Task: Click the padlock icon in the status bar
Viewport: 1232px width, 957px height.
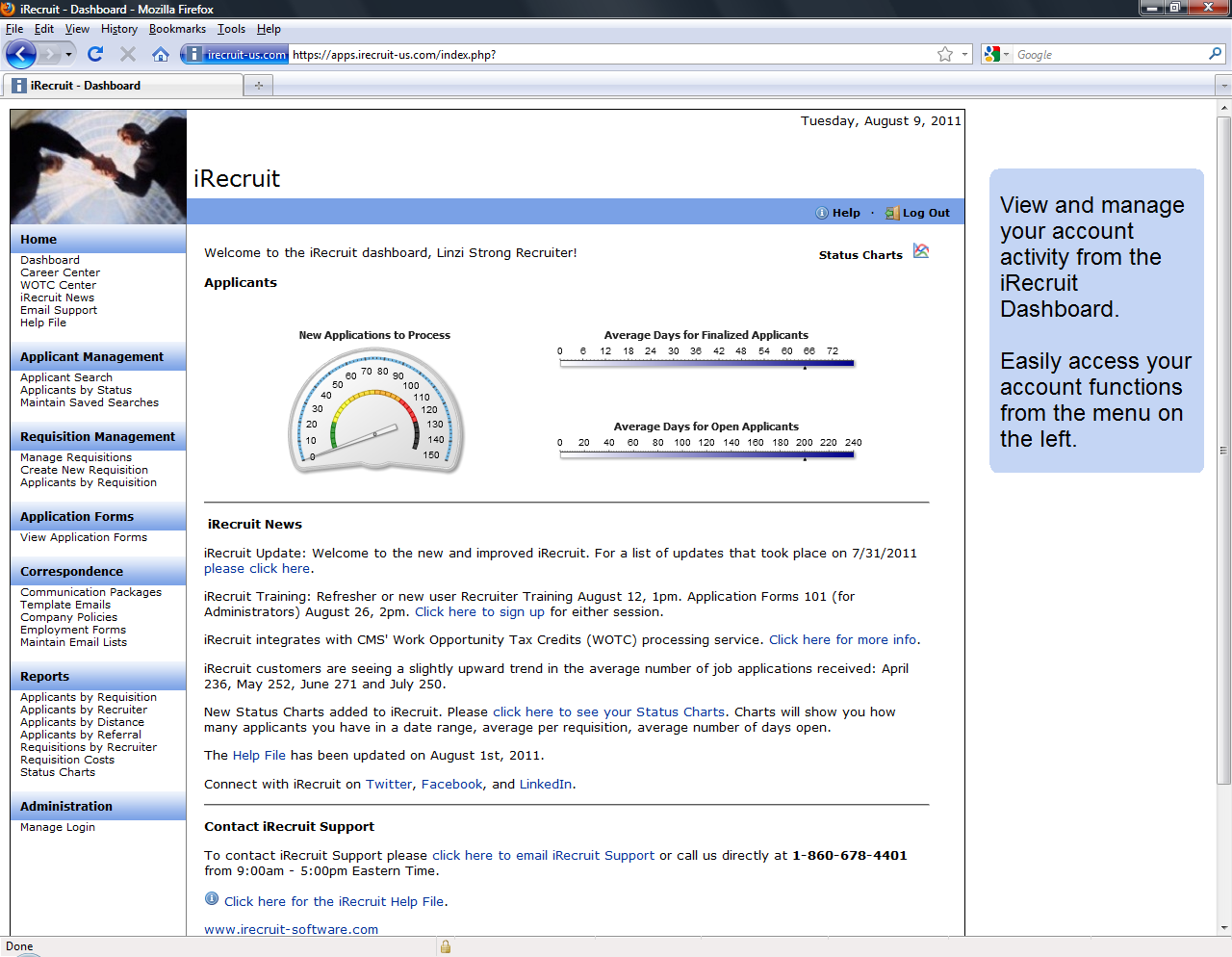Action: point(445,946)
